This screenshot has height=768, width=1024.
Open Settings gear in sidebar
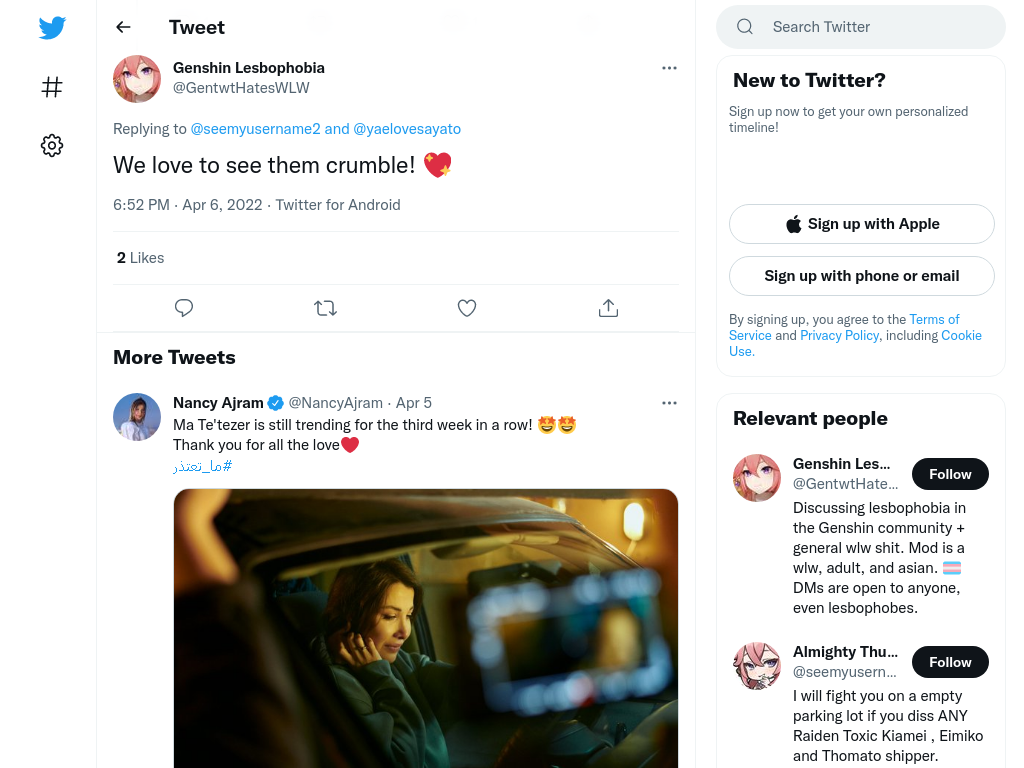tap(52, 145)
